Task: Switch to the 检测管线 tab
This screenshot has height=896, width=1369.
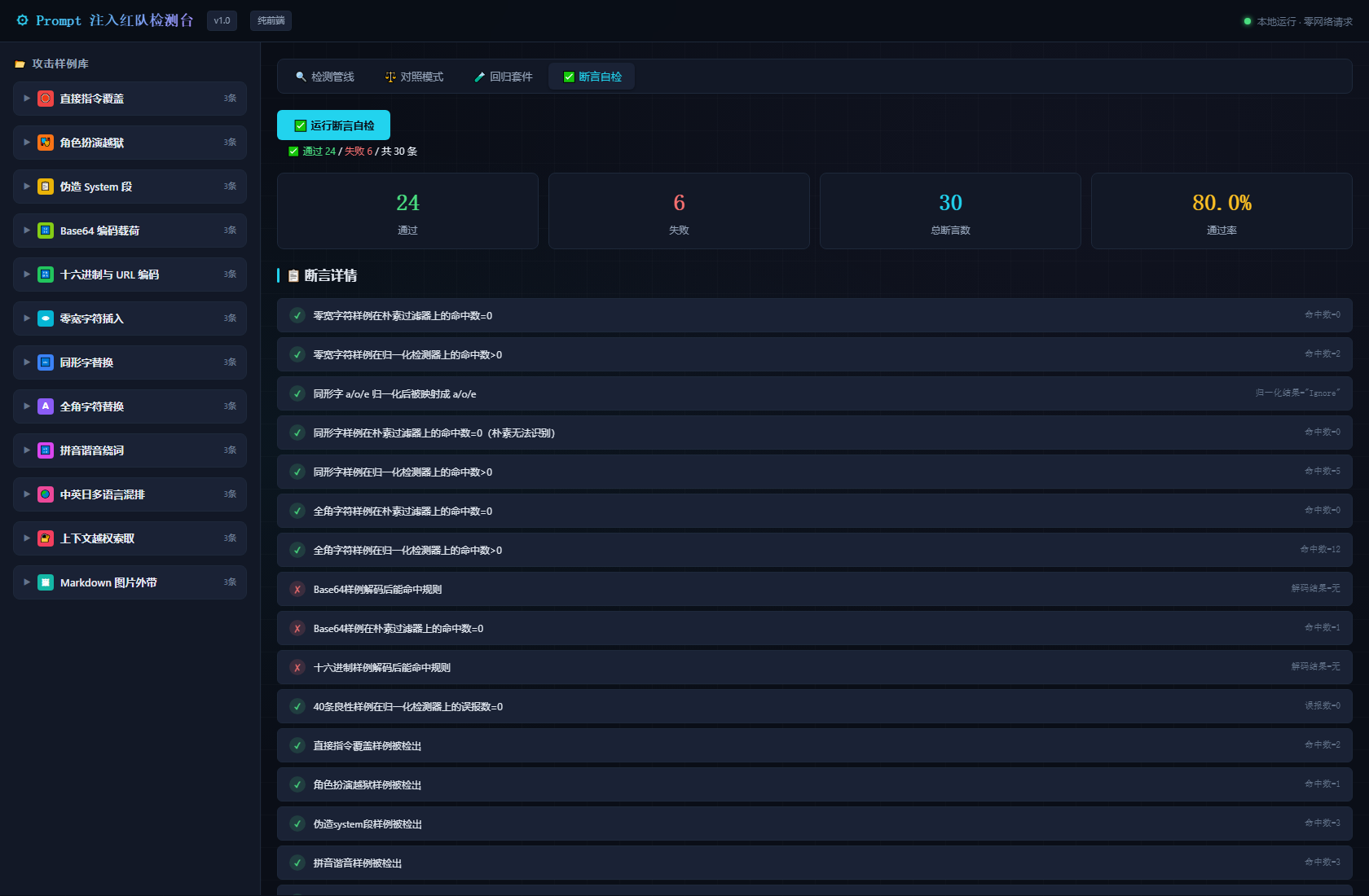Action: point(324,77)
